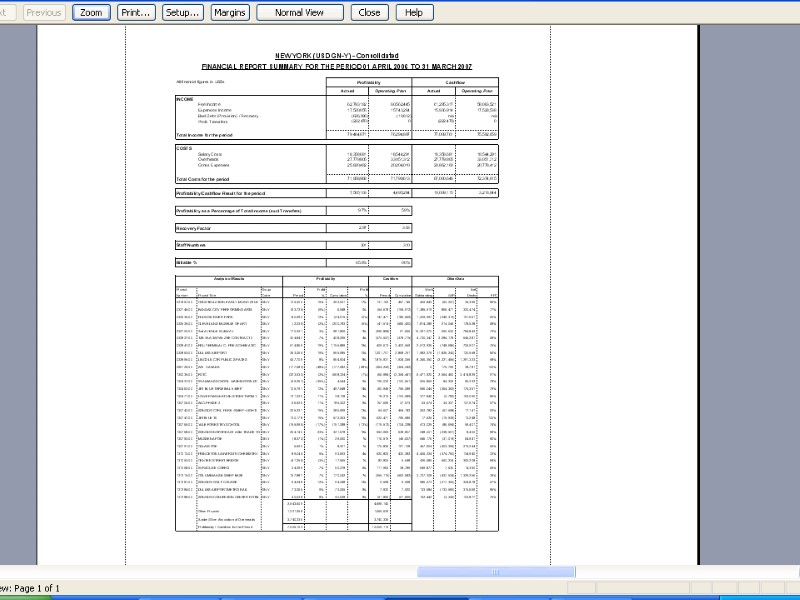This screenshot has width=800, height=600.
Task: Click 'Actual' under the Profitability header
Action: 347,91
